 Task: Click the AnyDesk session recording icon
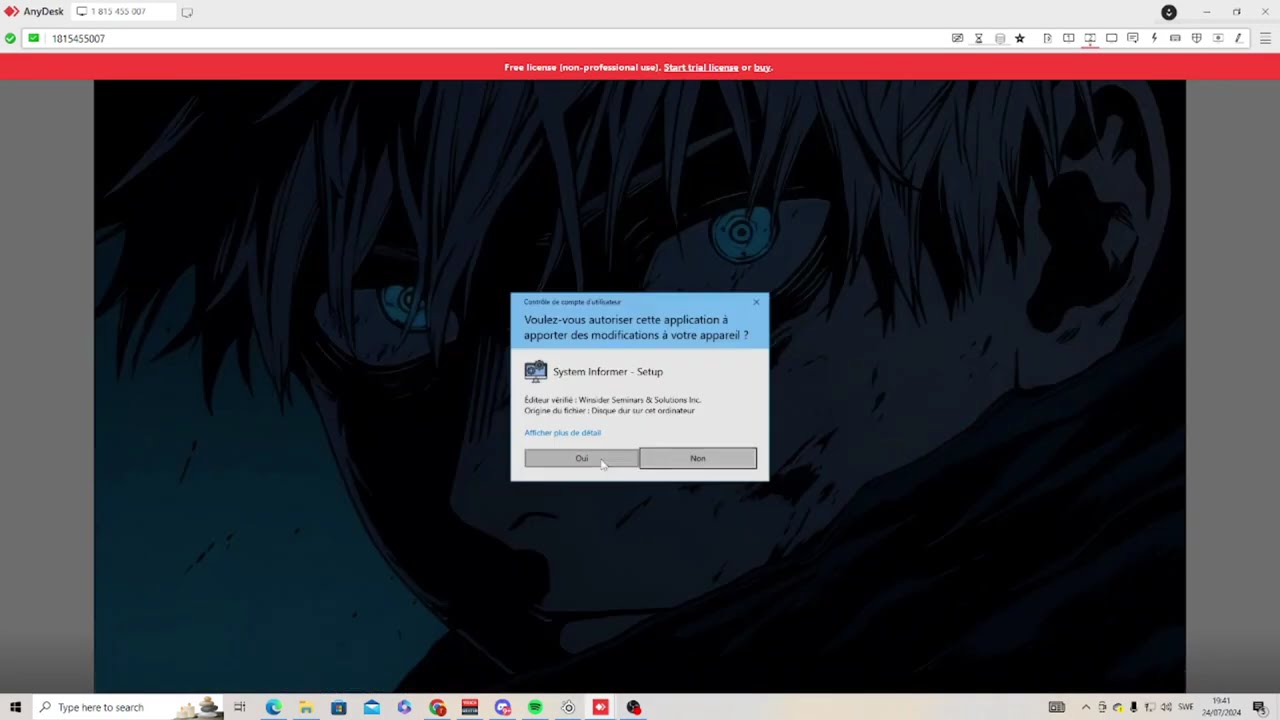[x=1217, y=38]
